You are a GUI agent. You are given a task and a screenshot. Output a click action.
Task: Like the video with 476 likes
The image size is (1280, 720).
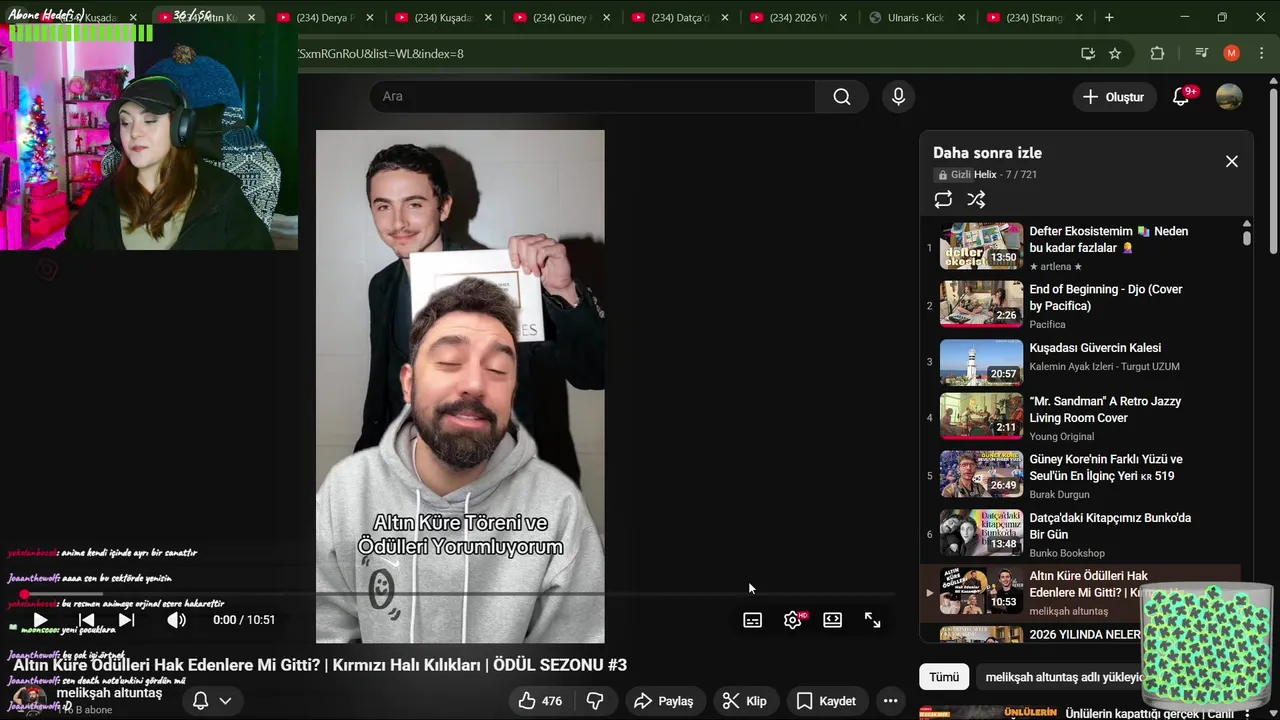click(x=540, y=701)
